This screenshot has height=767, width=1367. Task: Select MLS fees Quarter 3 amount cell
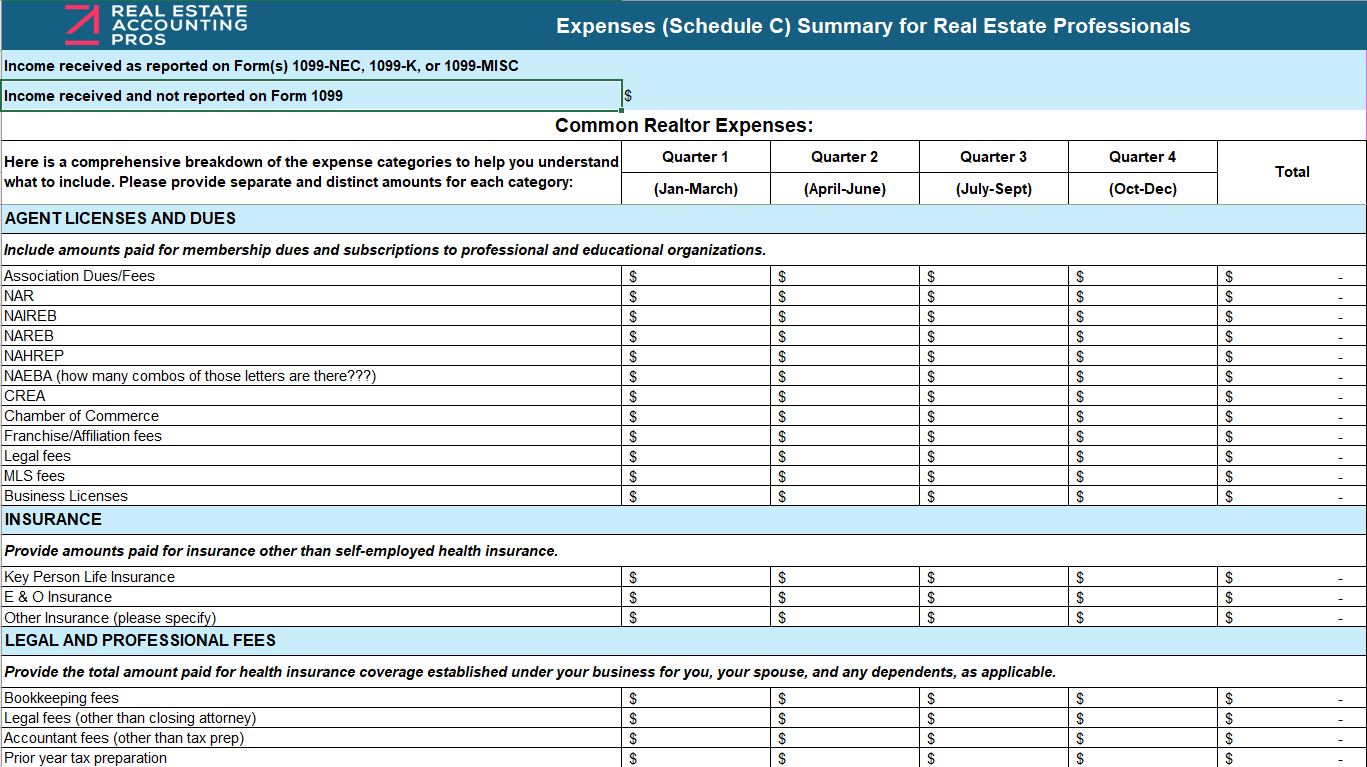point(993,476)
